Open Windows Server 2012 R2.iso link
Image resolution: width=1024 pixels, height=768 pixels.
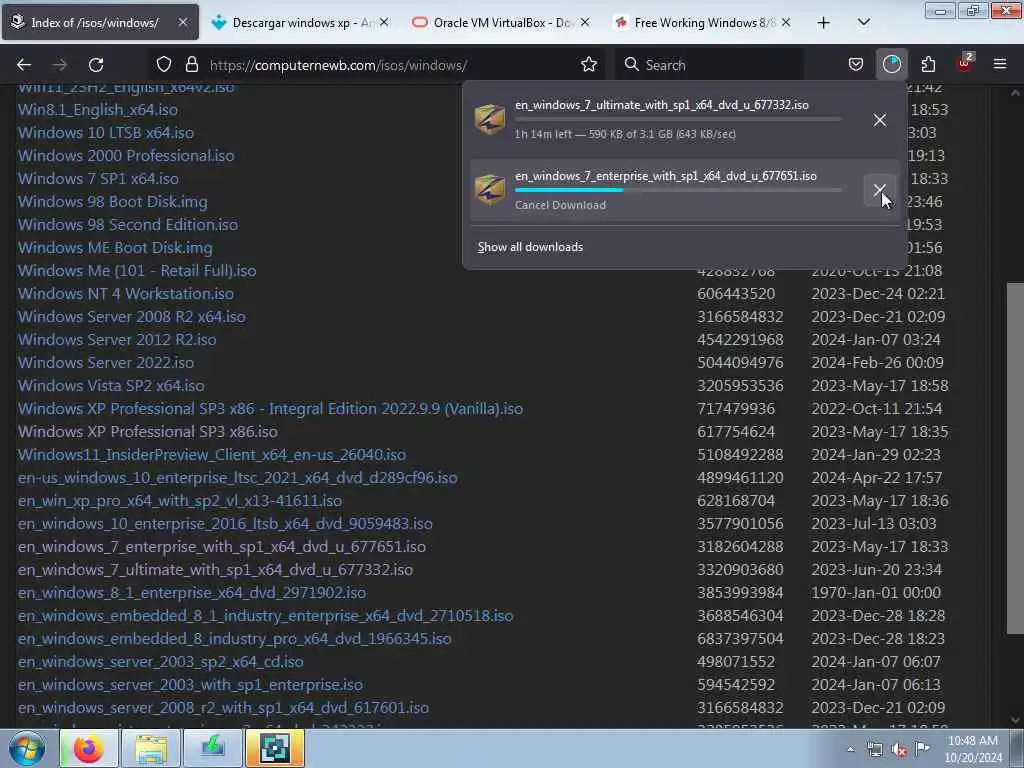point(117,339)
